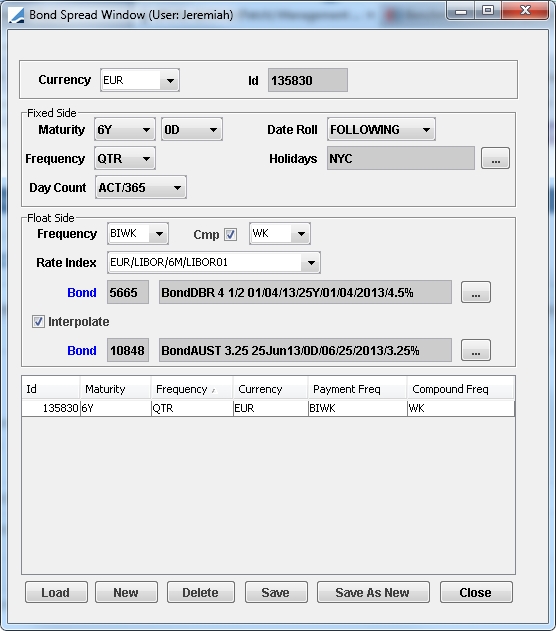The width and height of the screenshot is (556, 631).
Task: Uncheck the Interpolate checkbox
Action: [38, 322]
